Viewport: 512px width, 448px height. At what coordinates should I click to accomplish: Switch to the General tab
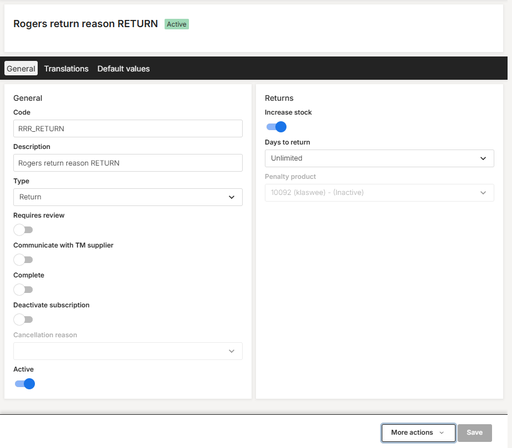[x=21, y=69]
